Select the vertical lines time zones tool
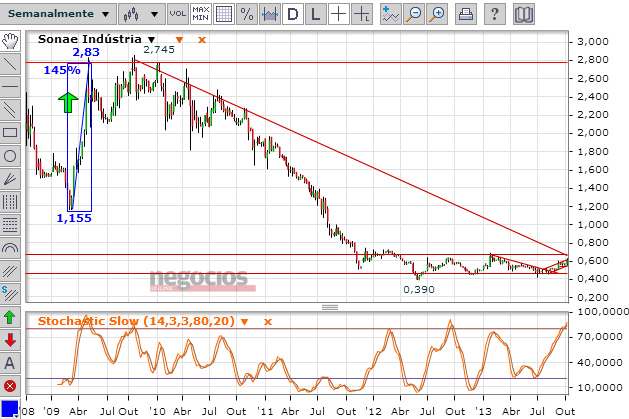This screenshot has height=419, width=629. point(10,202)
